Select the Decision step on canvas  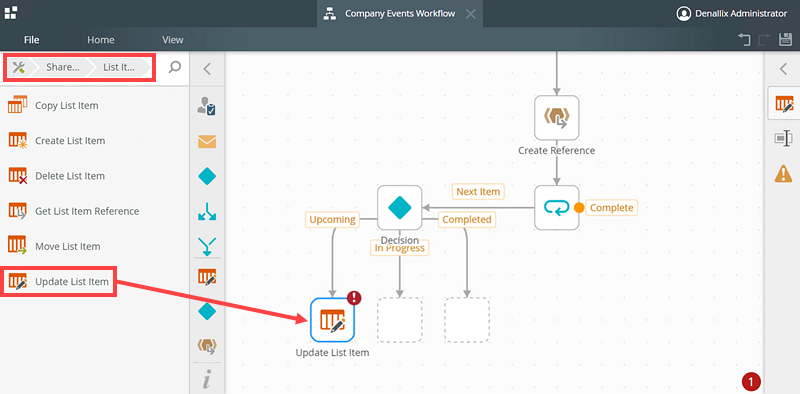399,208
